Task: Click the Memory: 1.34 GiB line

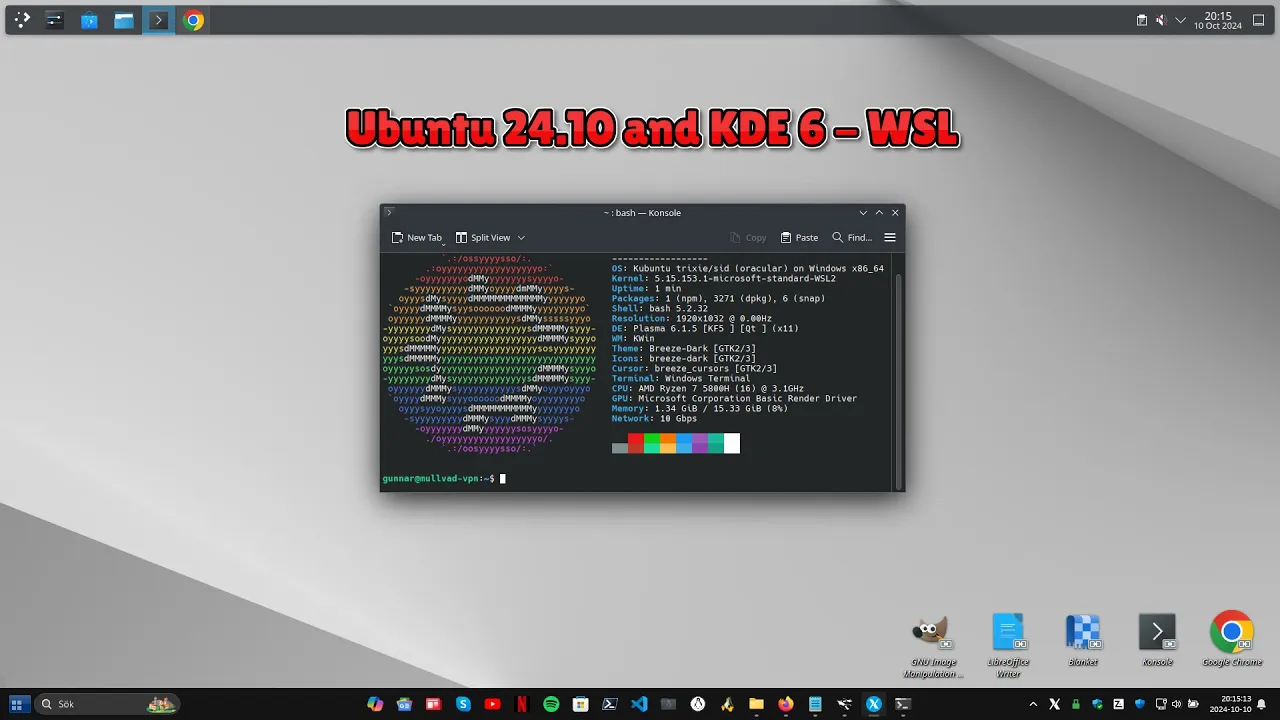Action: (x=700, y=409)
